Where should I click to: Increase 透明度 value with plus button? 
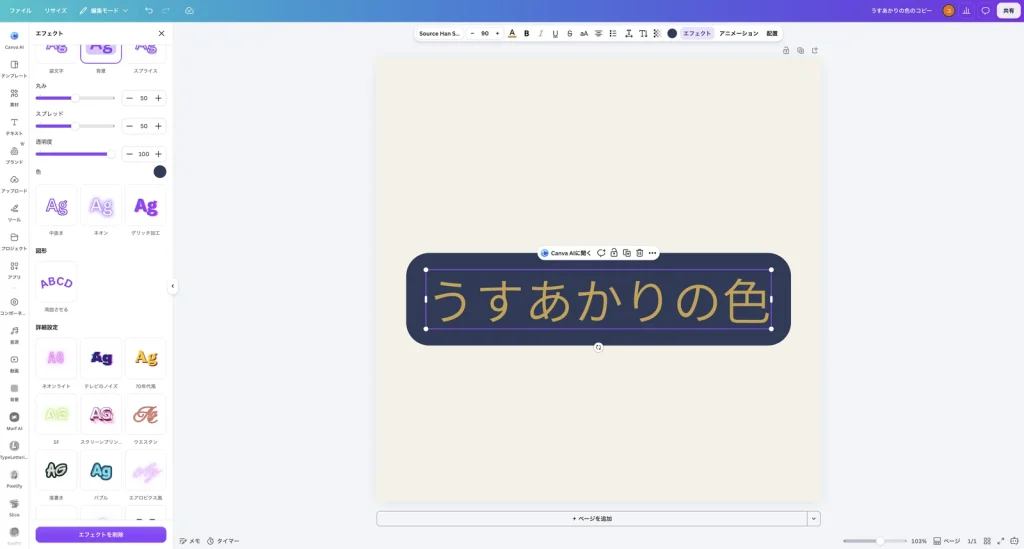158,154
